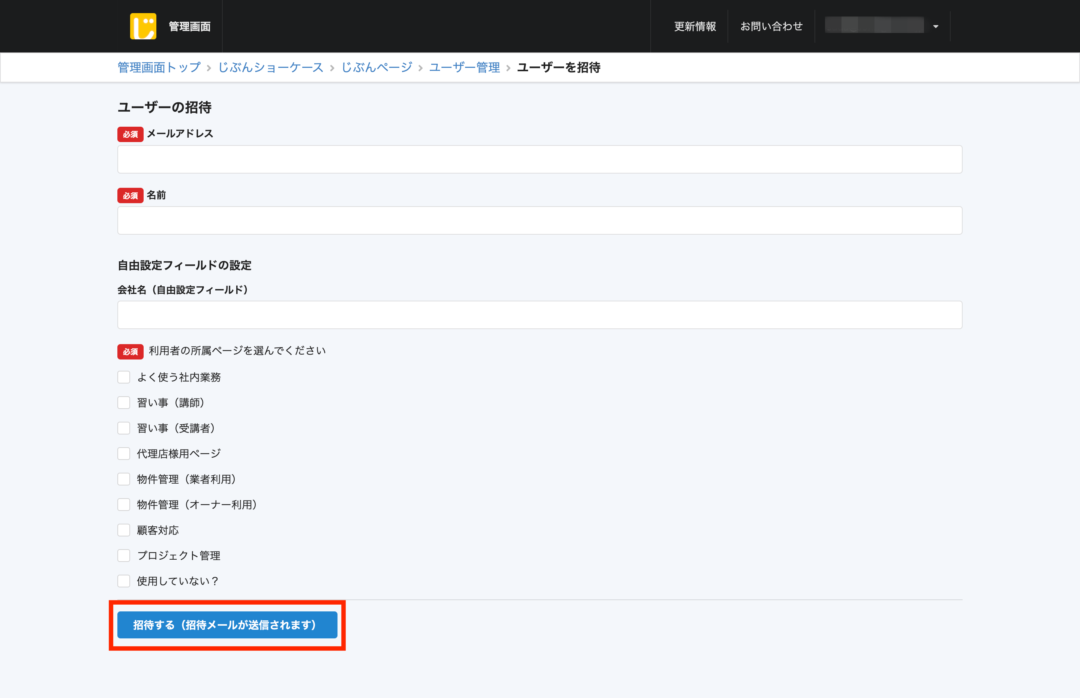Toggle the 顧客対応 checkbox
1080x698 pixels.
[x=124, y=530]
